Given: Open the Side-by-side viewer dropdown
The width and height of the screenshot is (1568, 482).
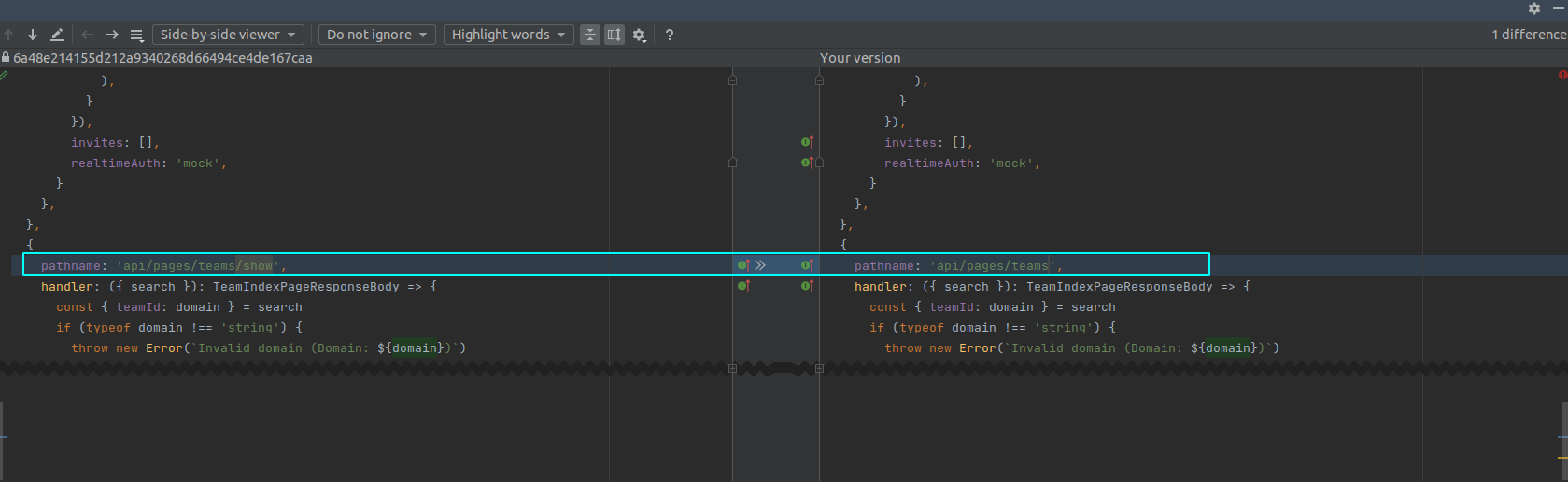Looking at the screenshot, I should tap(228, 35).
